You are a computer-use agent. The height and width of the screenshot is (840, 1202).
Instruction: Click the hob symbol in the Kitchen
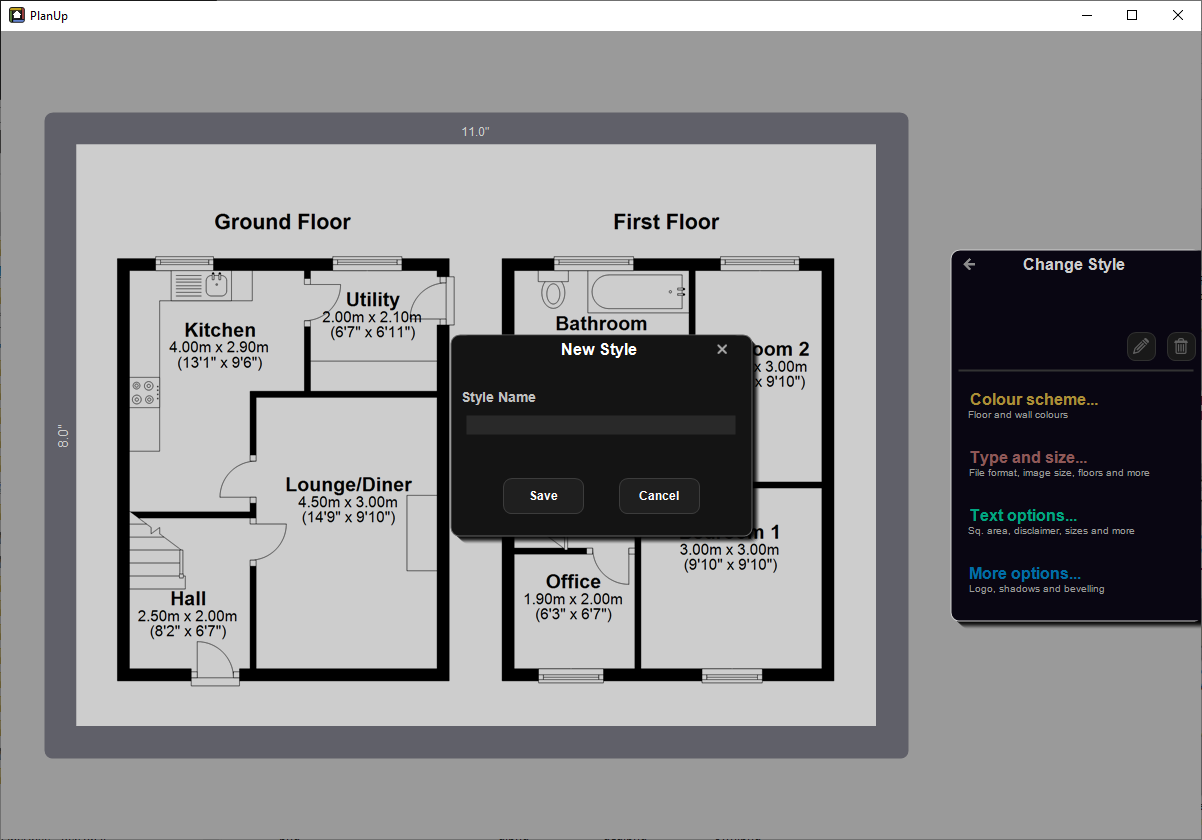coord(144,391)
